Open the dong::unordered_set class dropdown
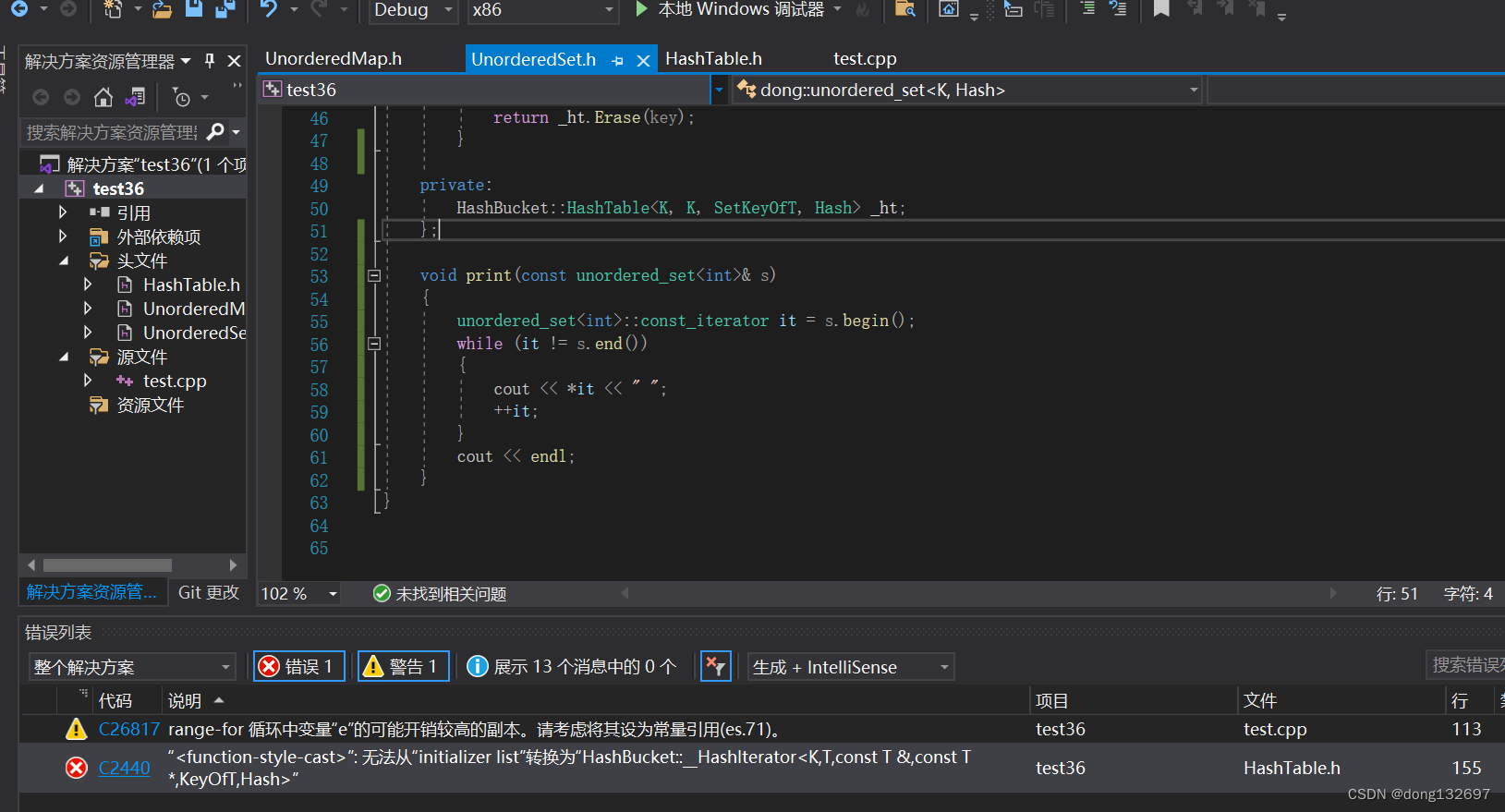The image size is (1505, 812). (x=1193, y=90)
